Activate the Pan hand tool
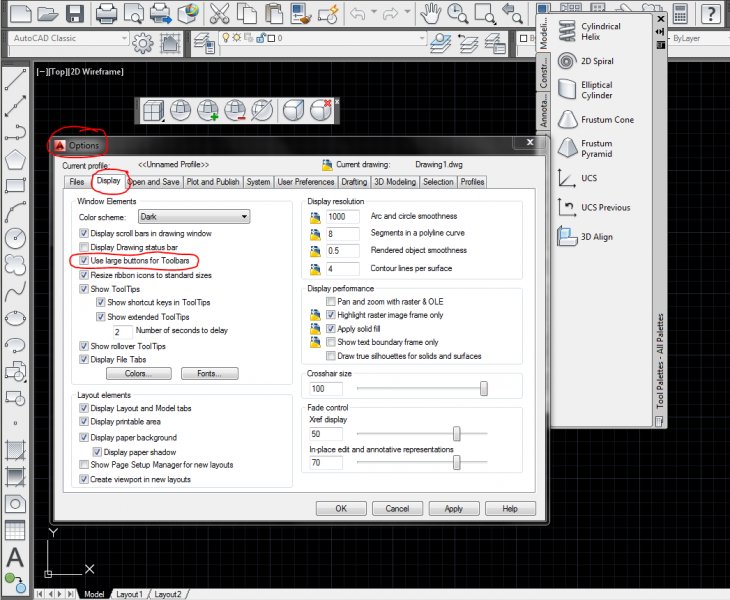 coord(430,14)
